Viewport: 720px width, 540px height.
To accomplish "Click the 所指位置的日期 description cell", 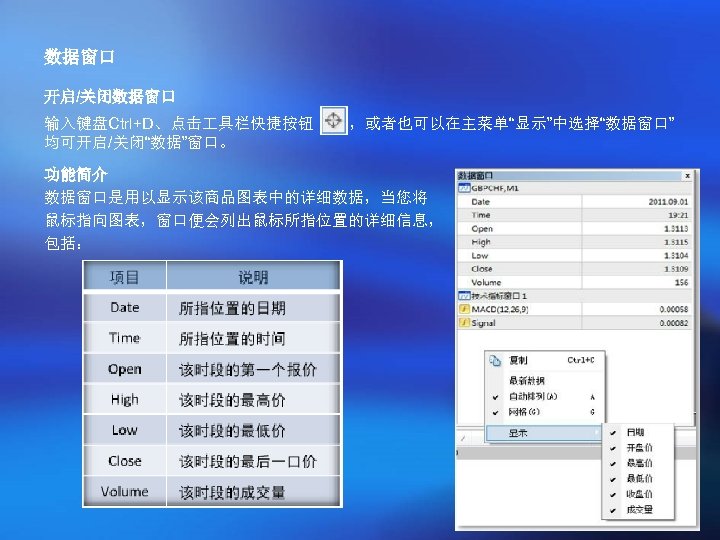I will (x=253, y=308).
